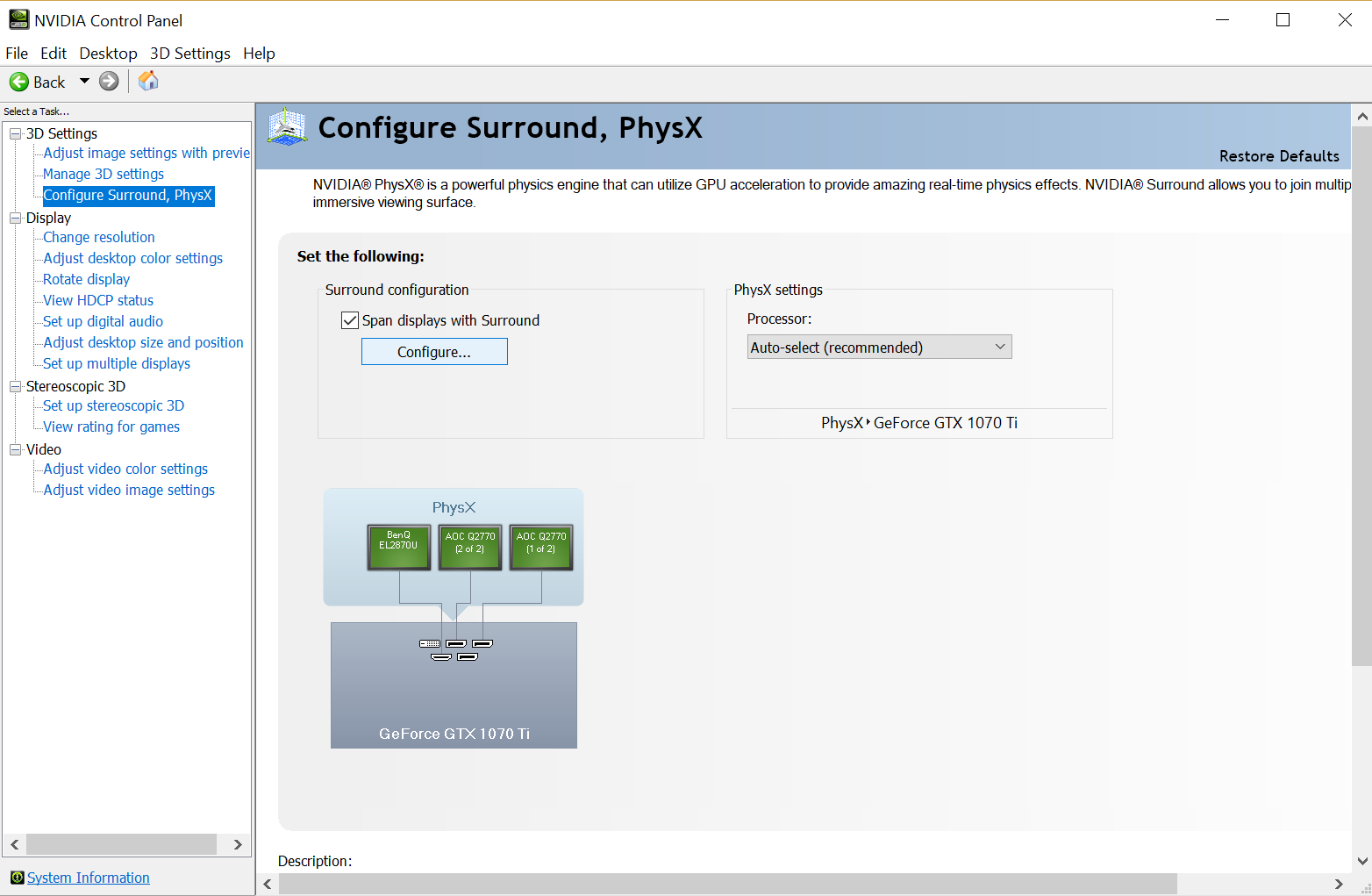Open the Back history dropdown arrow
Viewport: 1372px width, 896px height.
(x=84, y=81)
